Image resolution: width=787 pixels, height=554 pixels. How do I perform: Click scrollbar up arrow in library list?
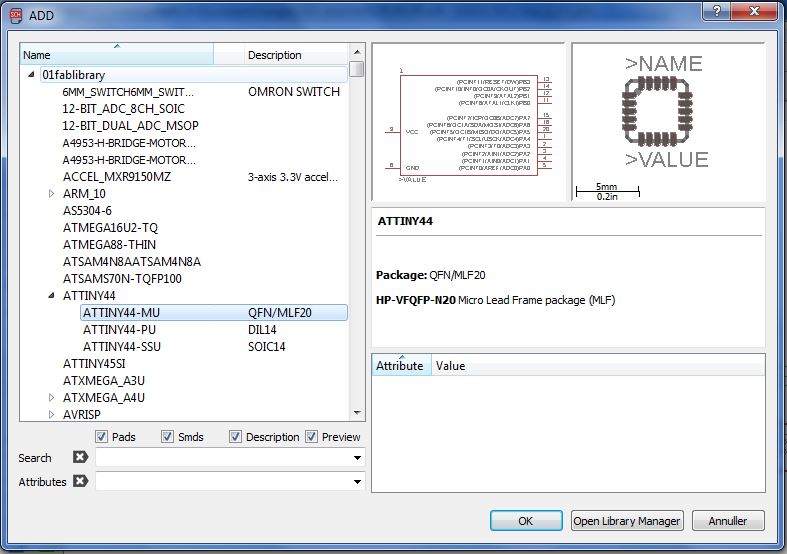click(x=357, y=52)
